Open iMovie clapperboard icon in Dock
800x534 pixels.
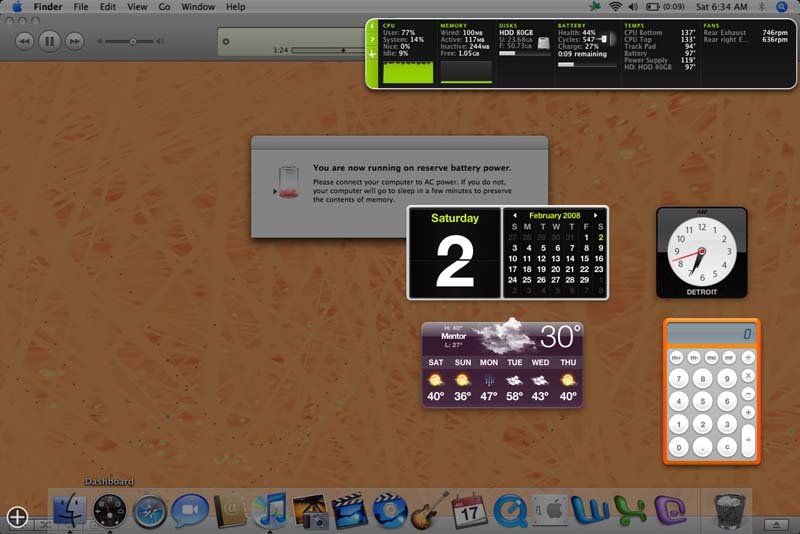tap(349, 511)
